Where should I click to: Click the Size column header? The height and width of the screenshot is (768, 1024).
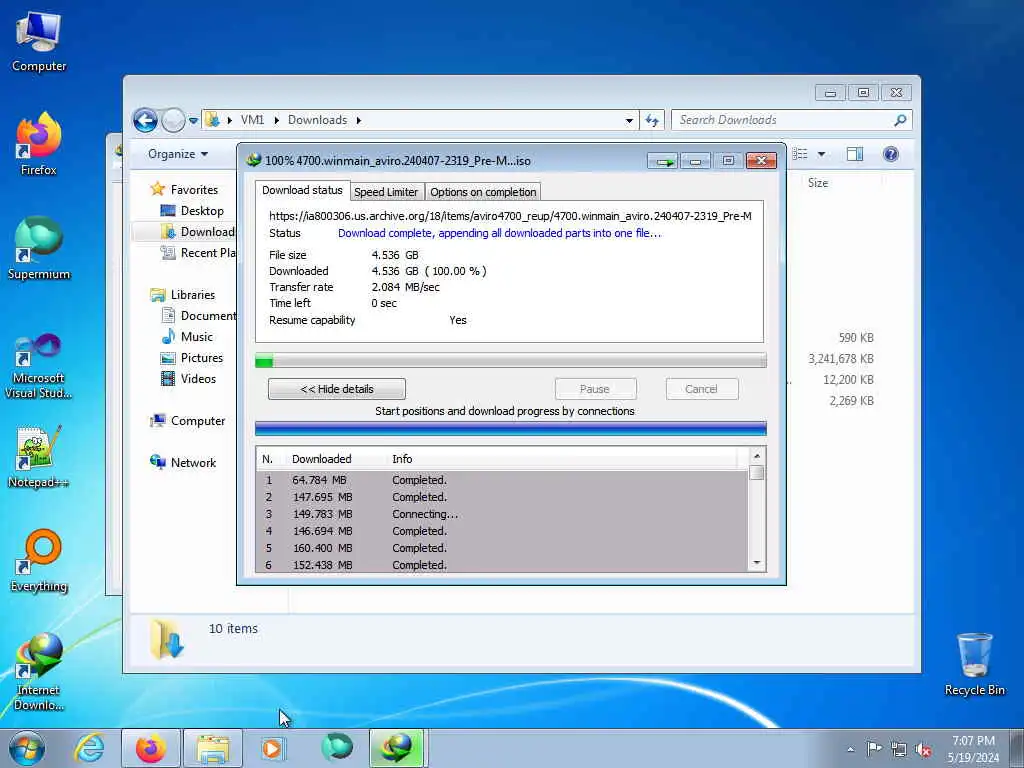click(818, 184)
